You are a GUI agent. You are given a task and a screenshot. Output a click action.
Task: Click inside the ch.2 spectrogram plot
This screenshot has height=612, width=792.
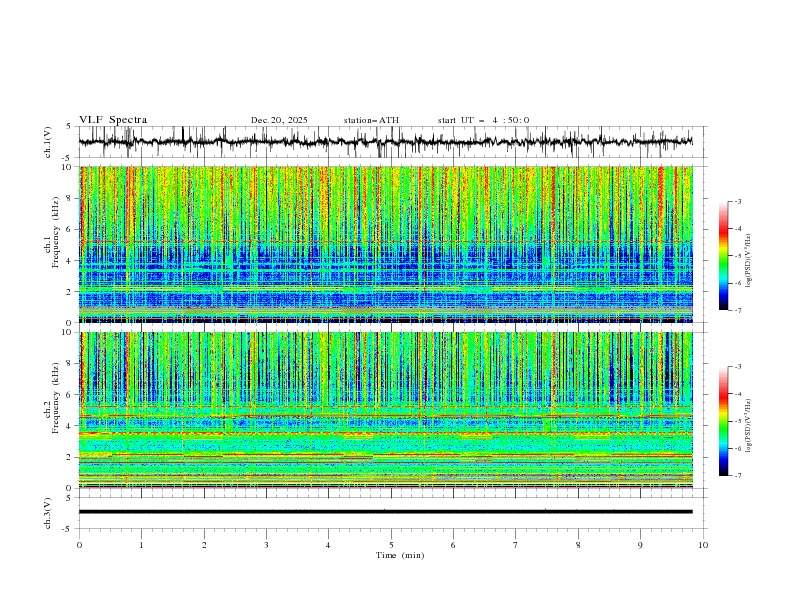pos(390,410)
